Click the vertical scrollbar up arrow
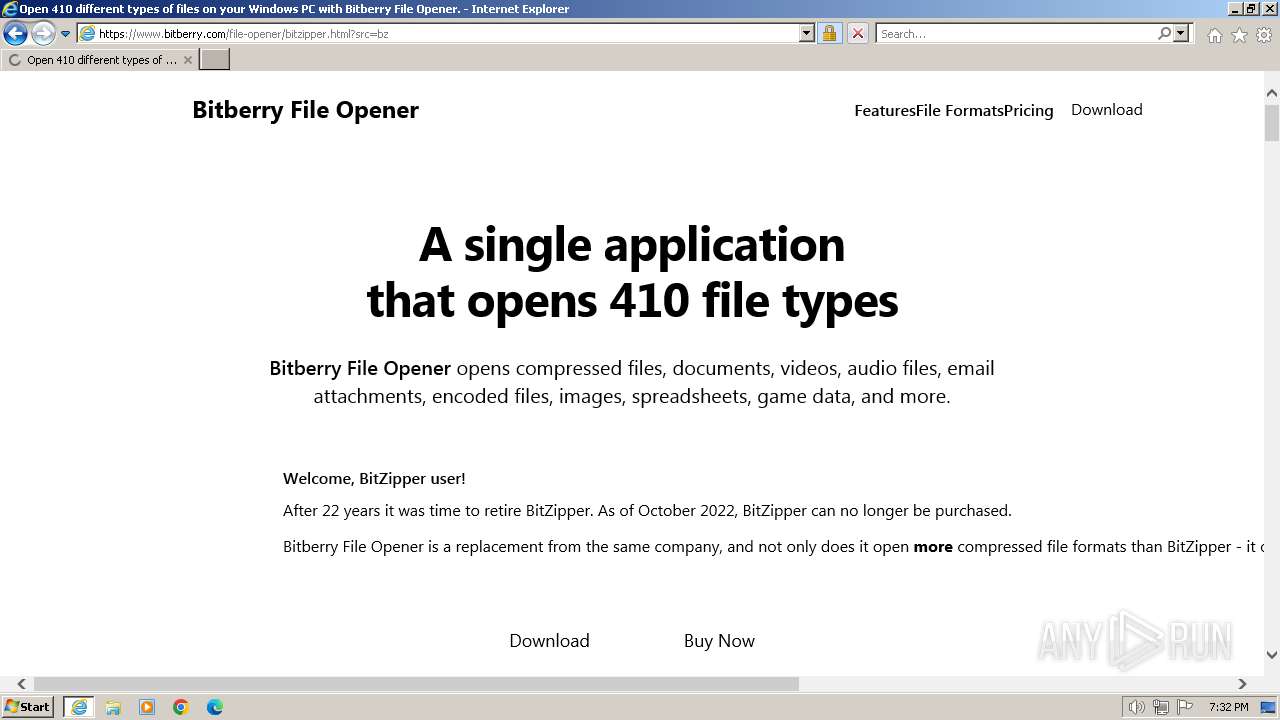 (1272, 94)
